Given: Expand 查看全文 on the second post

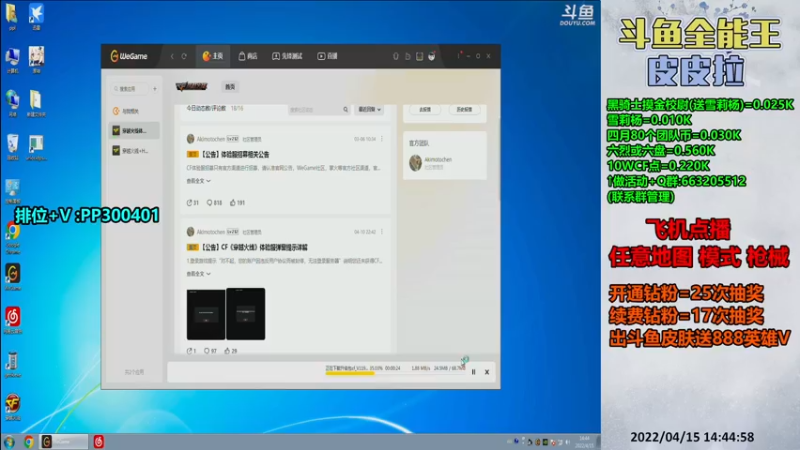Looking at the screenshot, I should click(x=198, y=273).
